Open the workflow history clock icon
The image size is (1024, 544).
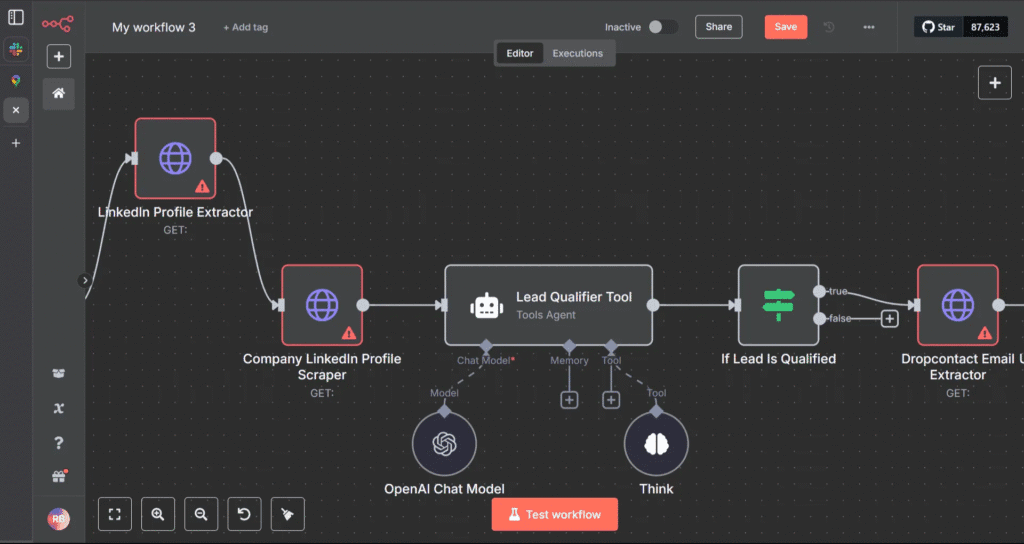829,27
